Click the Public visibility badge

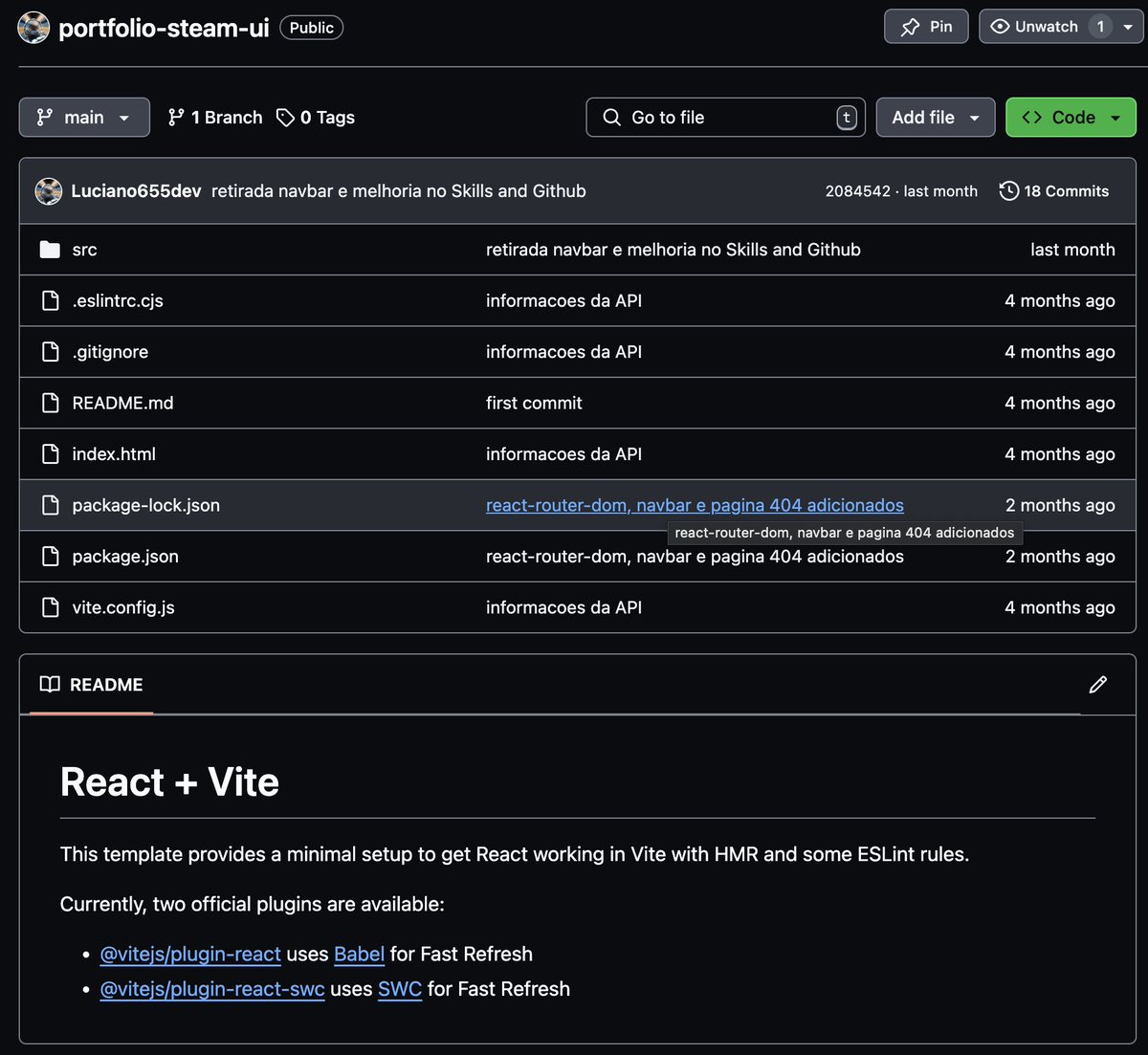pos(312,28)
